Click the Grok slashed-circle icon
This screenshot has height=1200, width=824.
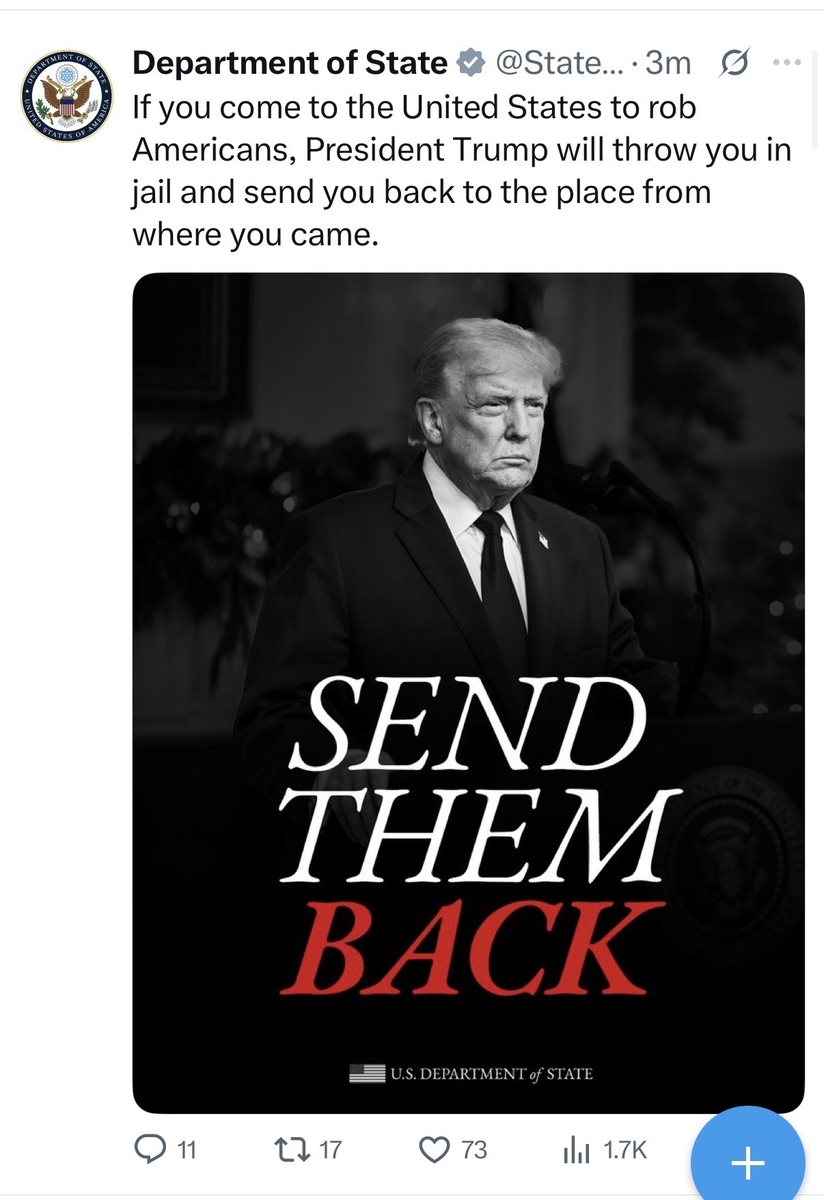point(733,63)
